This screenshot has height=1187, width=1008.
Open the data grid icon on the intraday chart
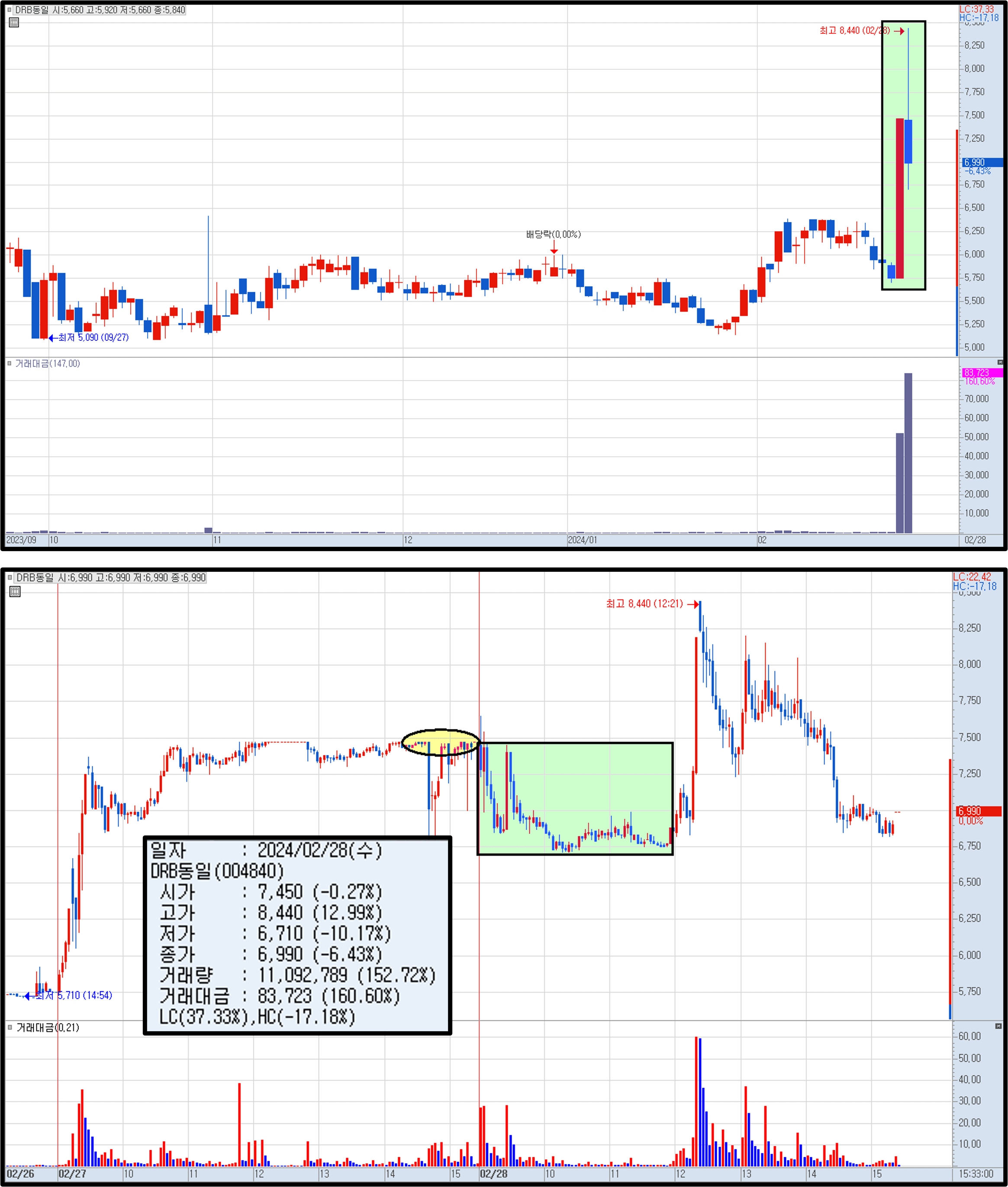click(16, 591)
